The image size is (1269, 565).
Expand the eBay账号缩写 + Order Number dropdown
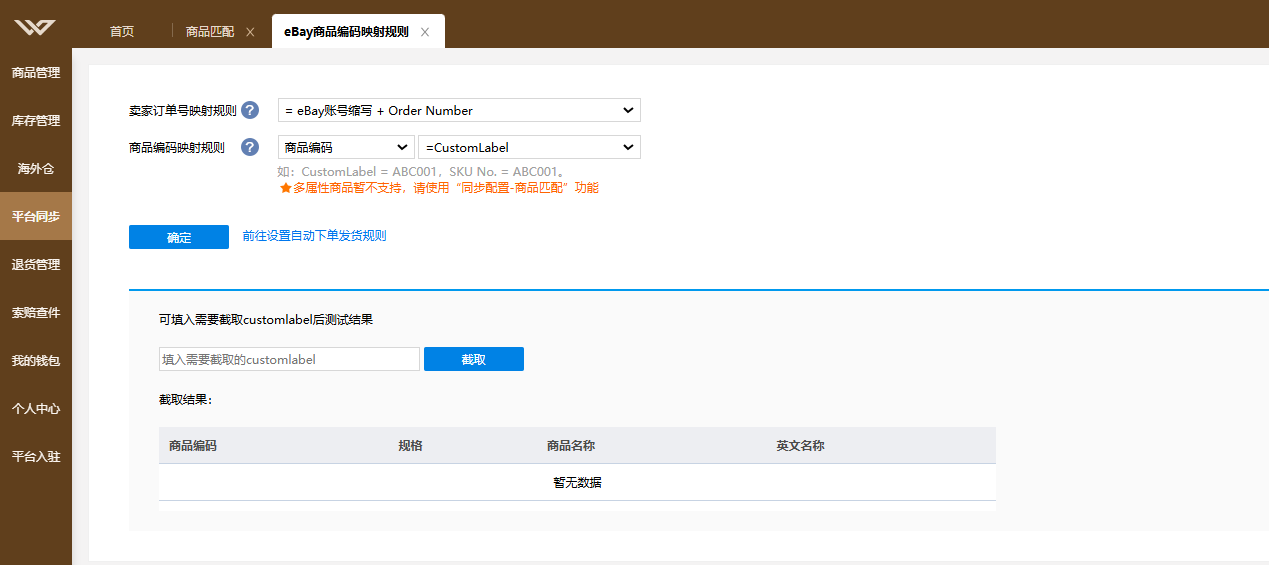pyautogui.click(x=459, y=110)
